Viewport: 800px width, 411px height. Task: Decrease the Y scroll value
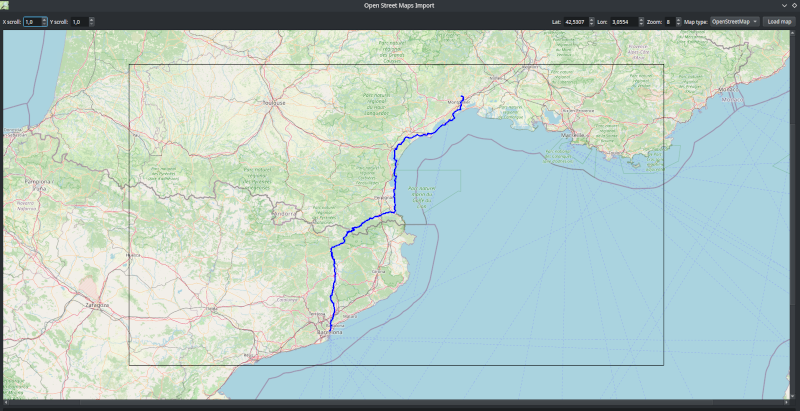[92, 23]
